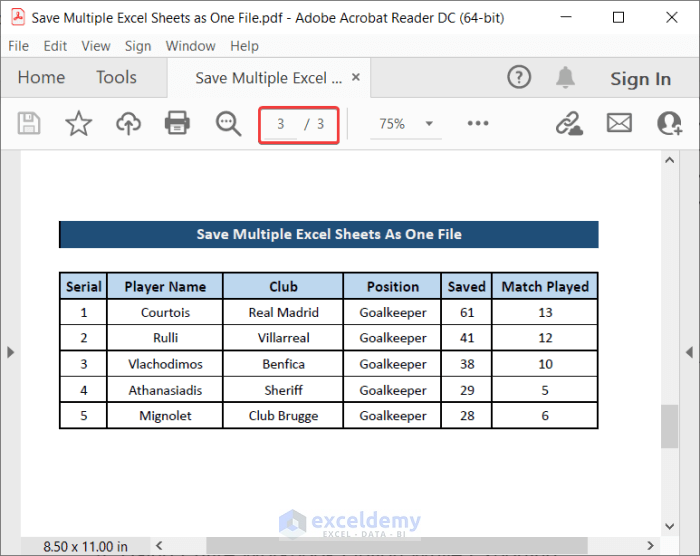Open the Window menu
The height and width of the screenshot is (556, 700).
click(190, 46)
